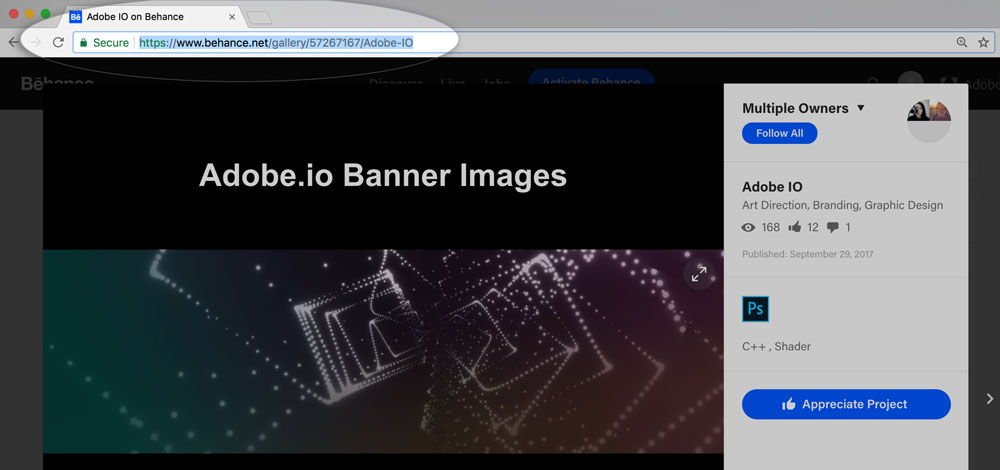The image size is (1000, 470).
Task: Open the owners' avatar thumbnail
Action: coord(929,120)
